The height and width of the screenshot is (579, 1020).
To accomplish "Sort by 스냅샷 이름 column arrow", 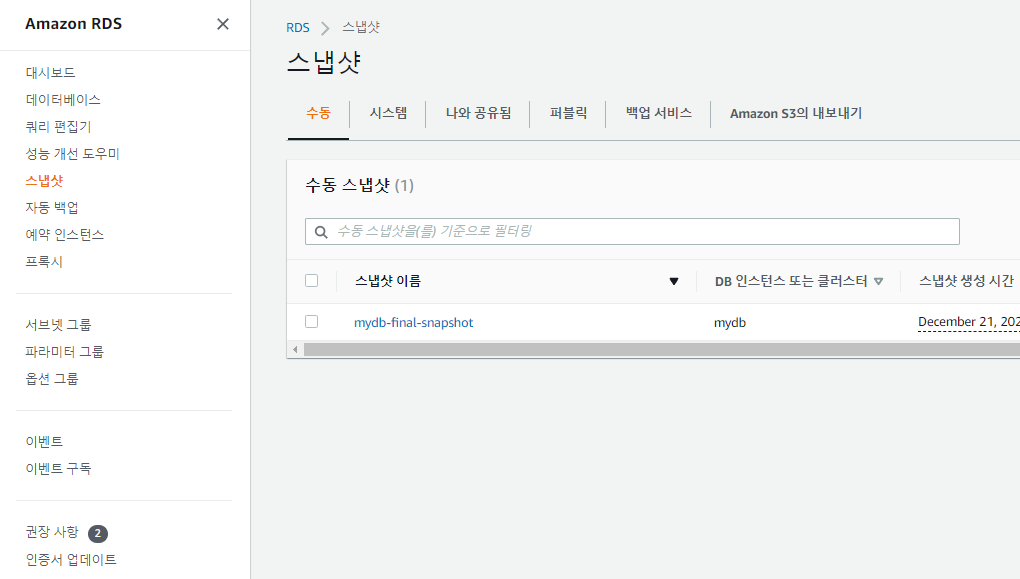I will click(x=674, y=282).
